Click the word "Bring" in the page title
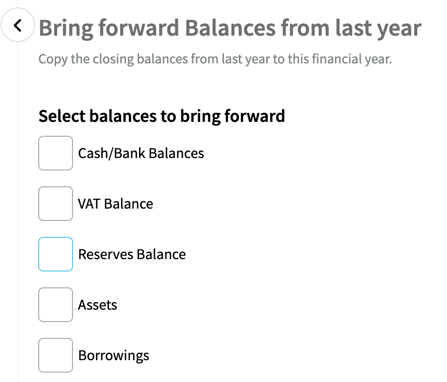Image resolution: width=447 pixels, height=382 pixels. tap(66, 29)
